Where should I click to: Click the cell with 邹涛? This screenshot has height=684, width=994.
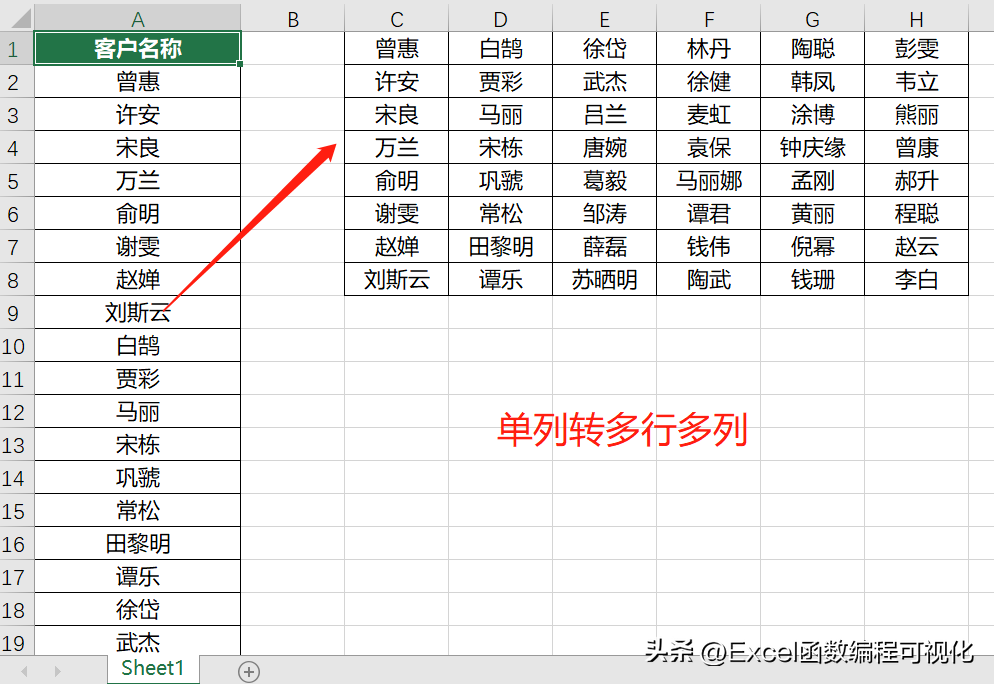pyautogui.click(x=605, y=214)
